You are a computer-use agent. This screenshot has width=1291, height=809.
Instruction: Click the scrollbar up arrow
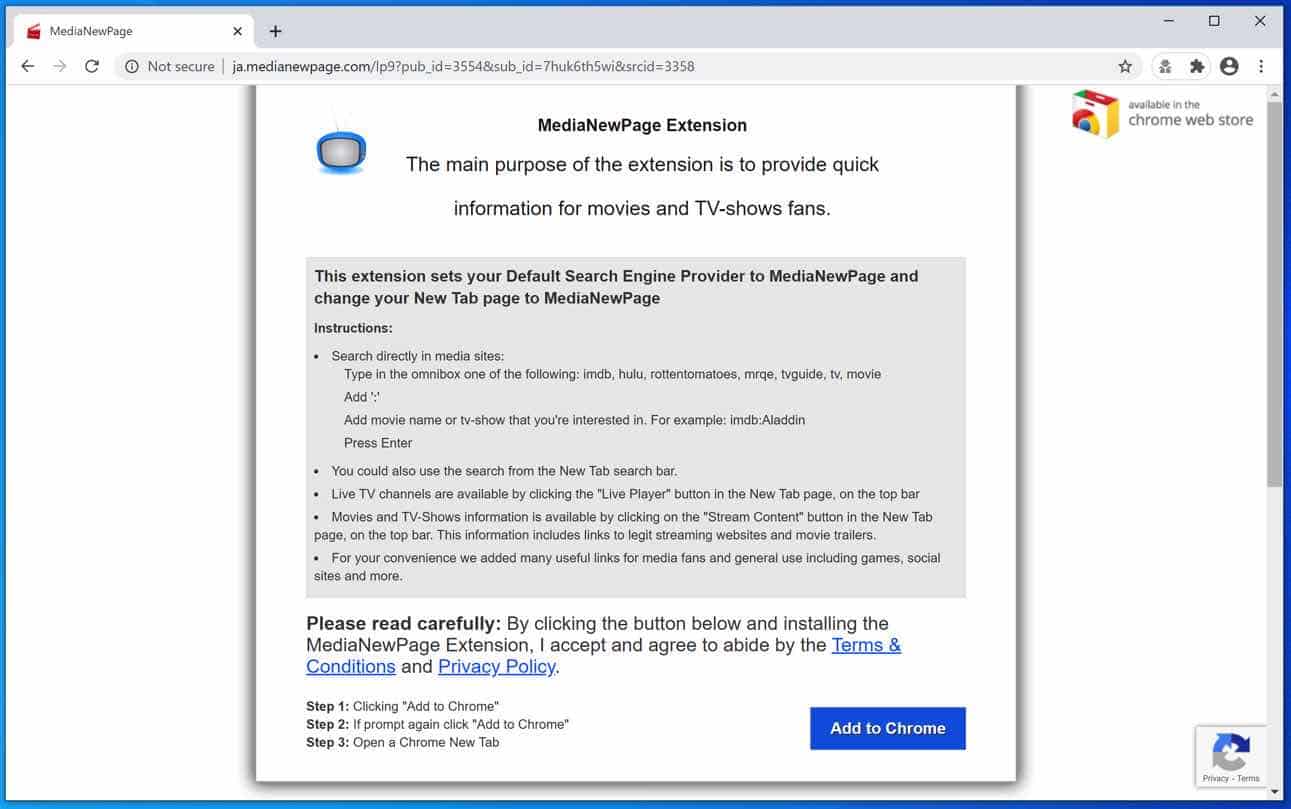[1275, 94]
